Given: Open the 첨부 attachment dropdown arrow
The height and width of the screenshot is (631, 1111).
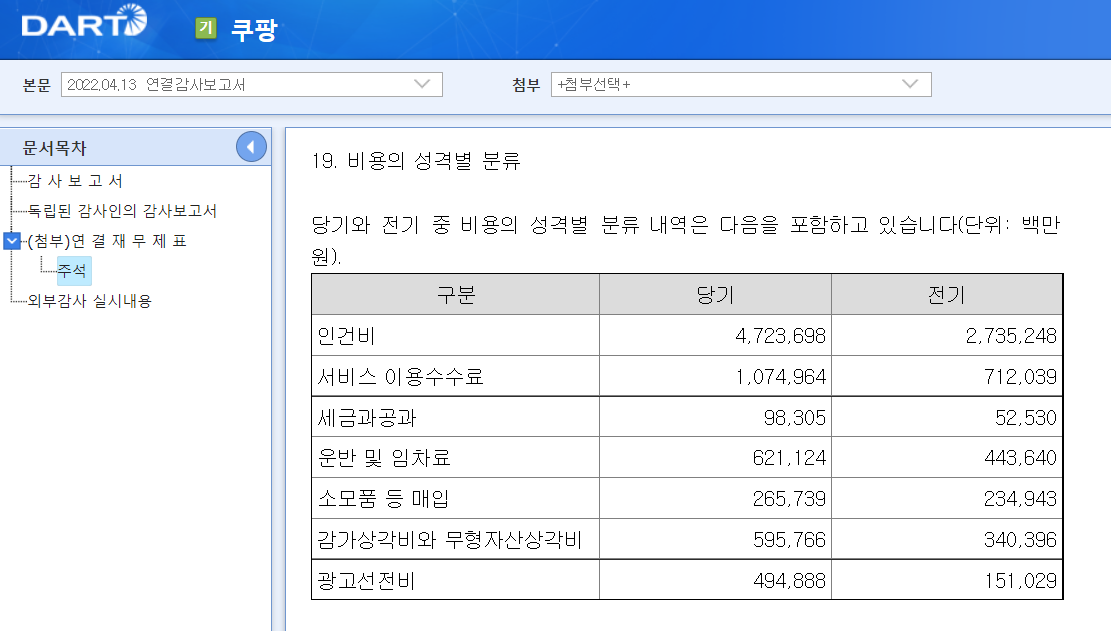Looking at the screenshot, I should coord(908,84).
